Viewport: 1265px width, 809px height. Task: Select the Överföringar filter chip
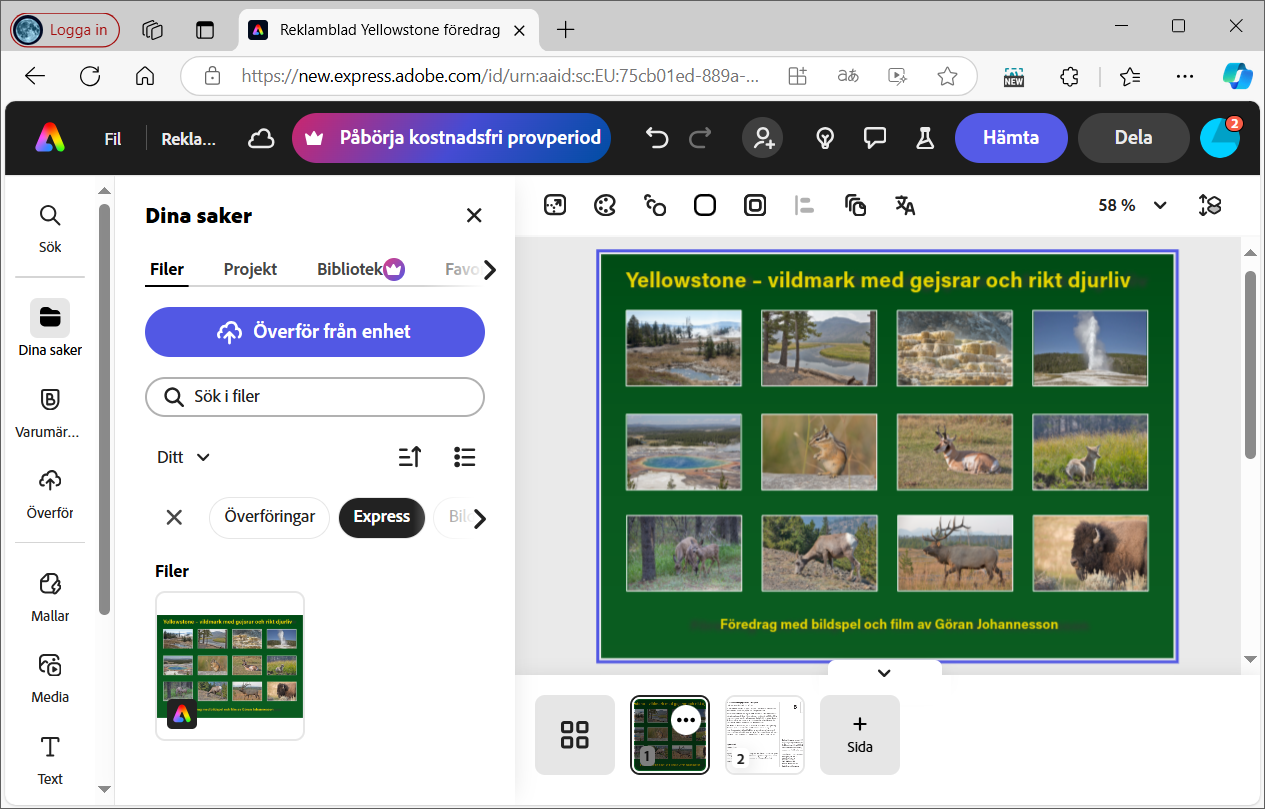pyautogui.click(x=269, y=517)
